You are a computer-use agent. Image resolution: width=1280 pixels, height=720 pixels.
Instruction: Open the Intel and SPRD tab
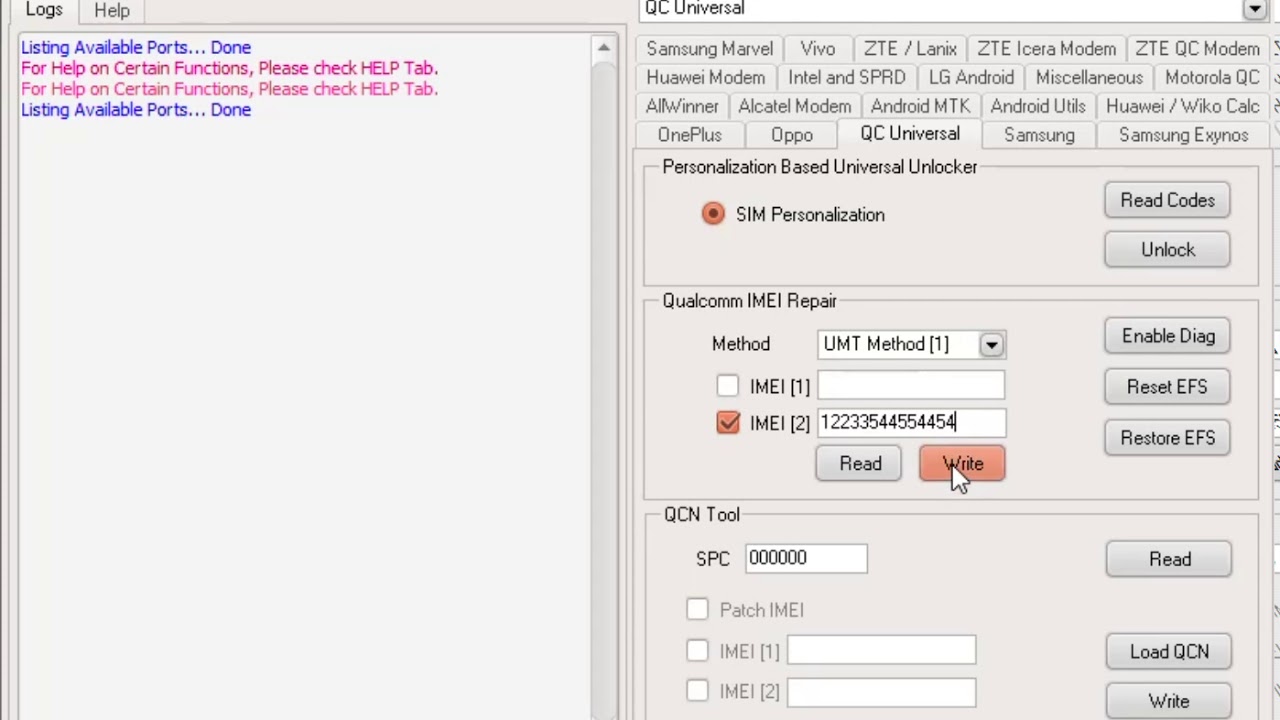tap(846, 78)
